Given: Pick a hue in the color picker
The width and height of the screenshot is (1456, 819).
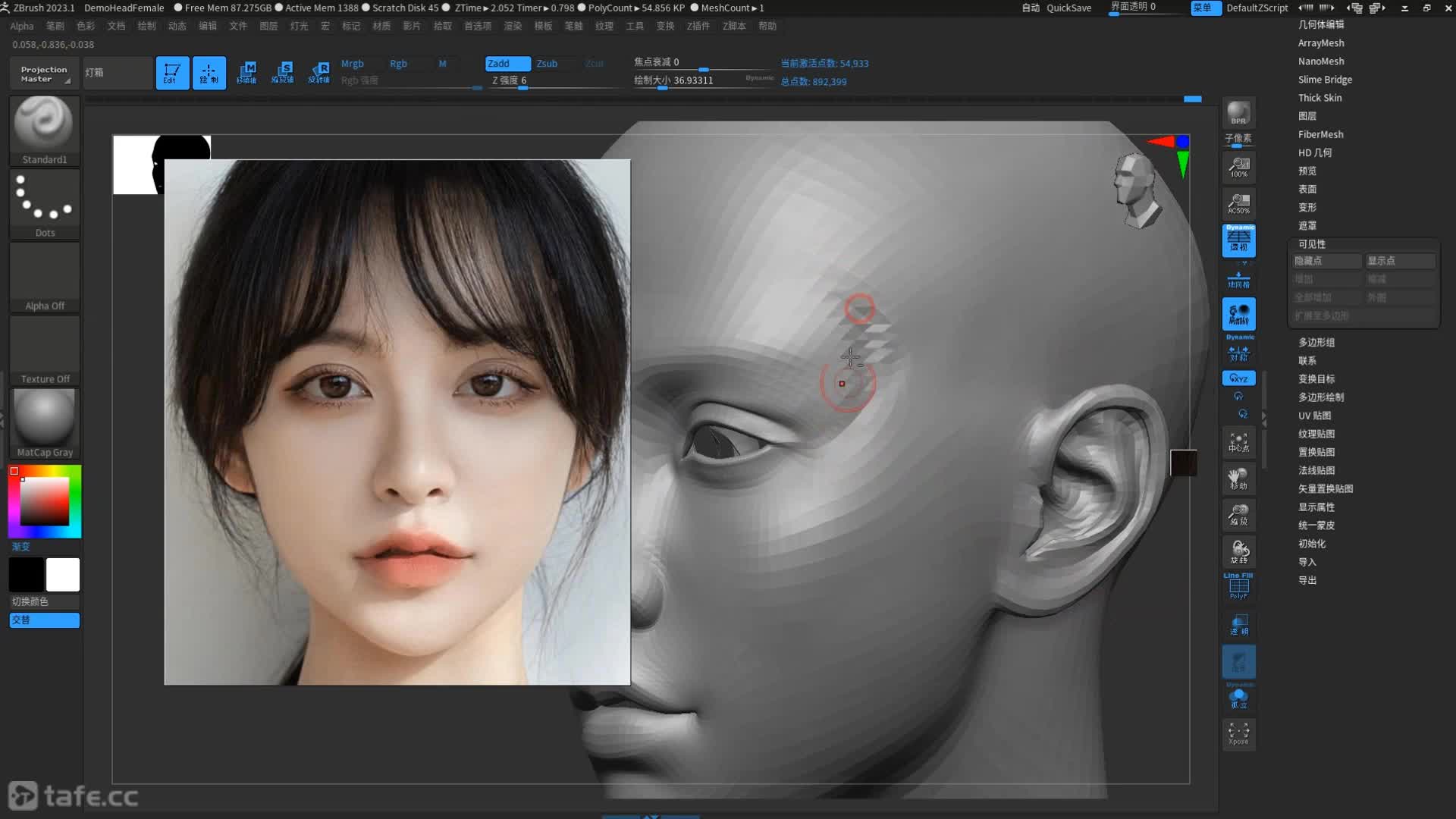Looking at the screenshot, I should (44, 502).
